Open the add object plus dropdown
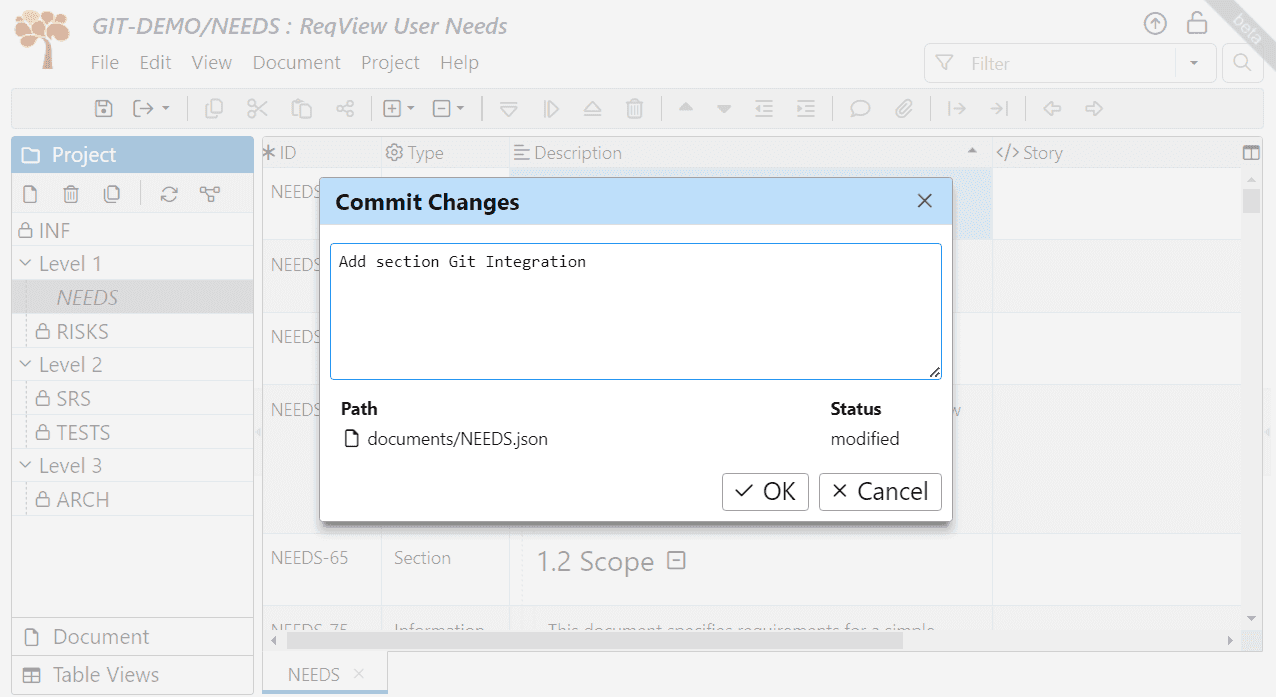This screenshot has height=697, width=1276. pyautogui.click(x=399, y=108)
